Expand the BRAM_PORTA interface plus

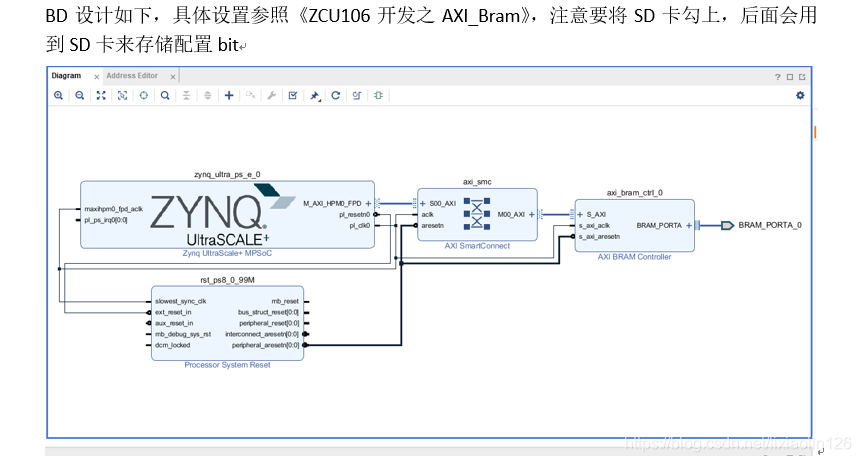coord(689,225)
